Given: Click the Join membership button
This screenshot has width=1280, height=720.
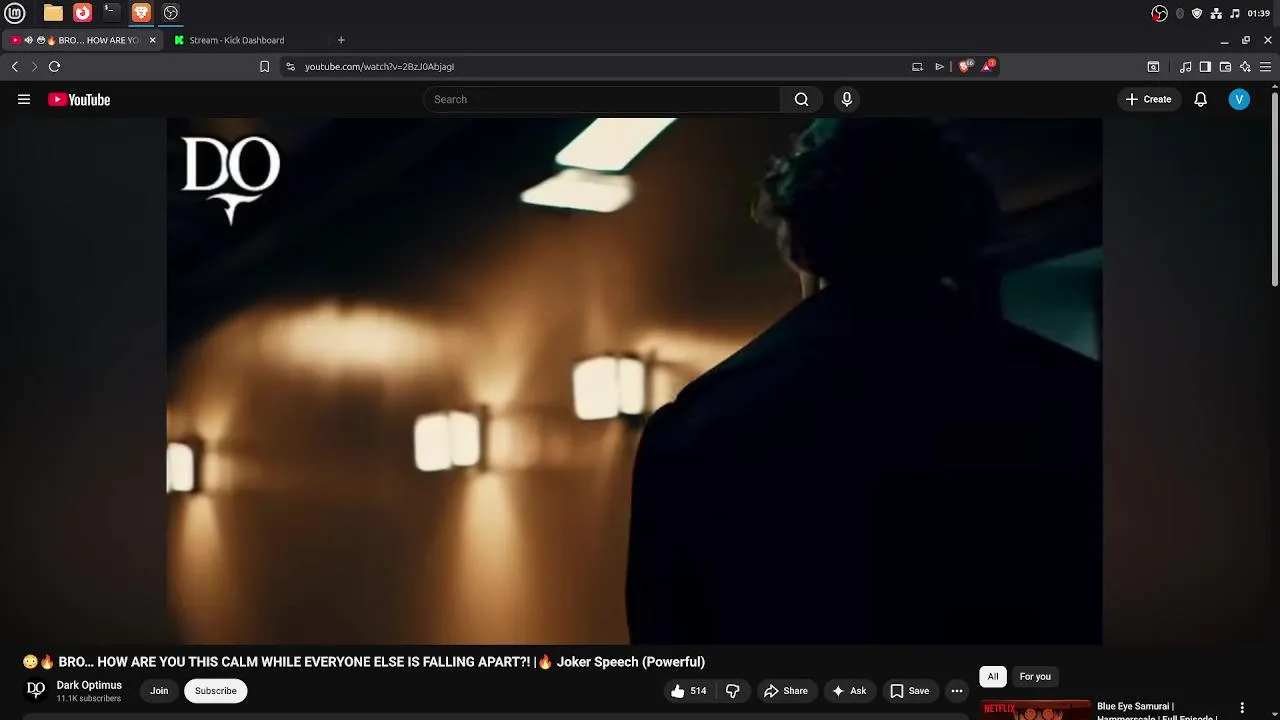Looking at the screenshot, I should click(x=159, y=691).
